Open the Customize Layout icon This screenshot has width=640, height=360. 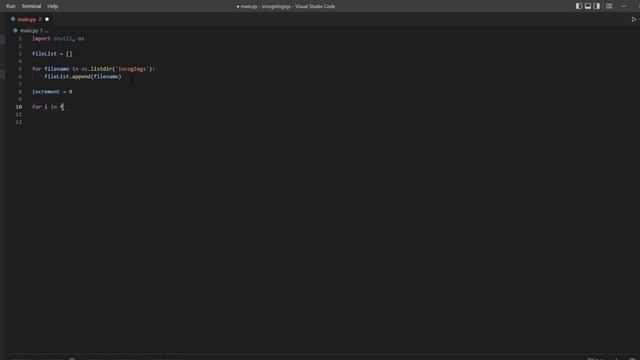pyautogui.click(x=609, y=6)
